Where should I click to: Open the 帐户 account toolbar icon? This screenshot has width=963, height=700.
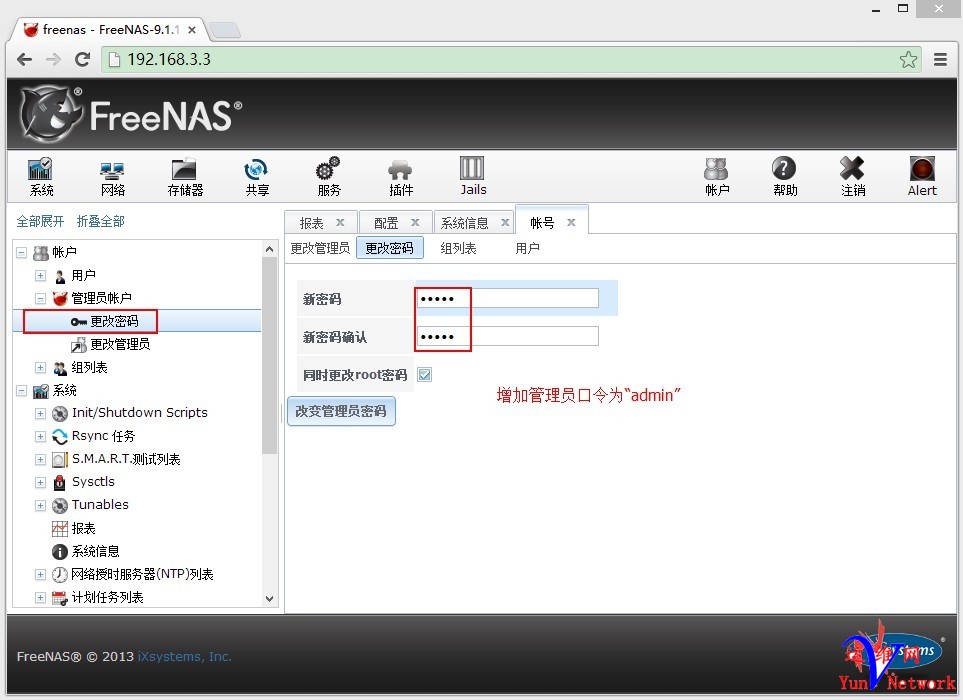coord(717,176)
